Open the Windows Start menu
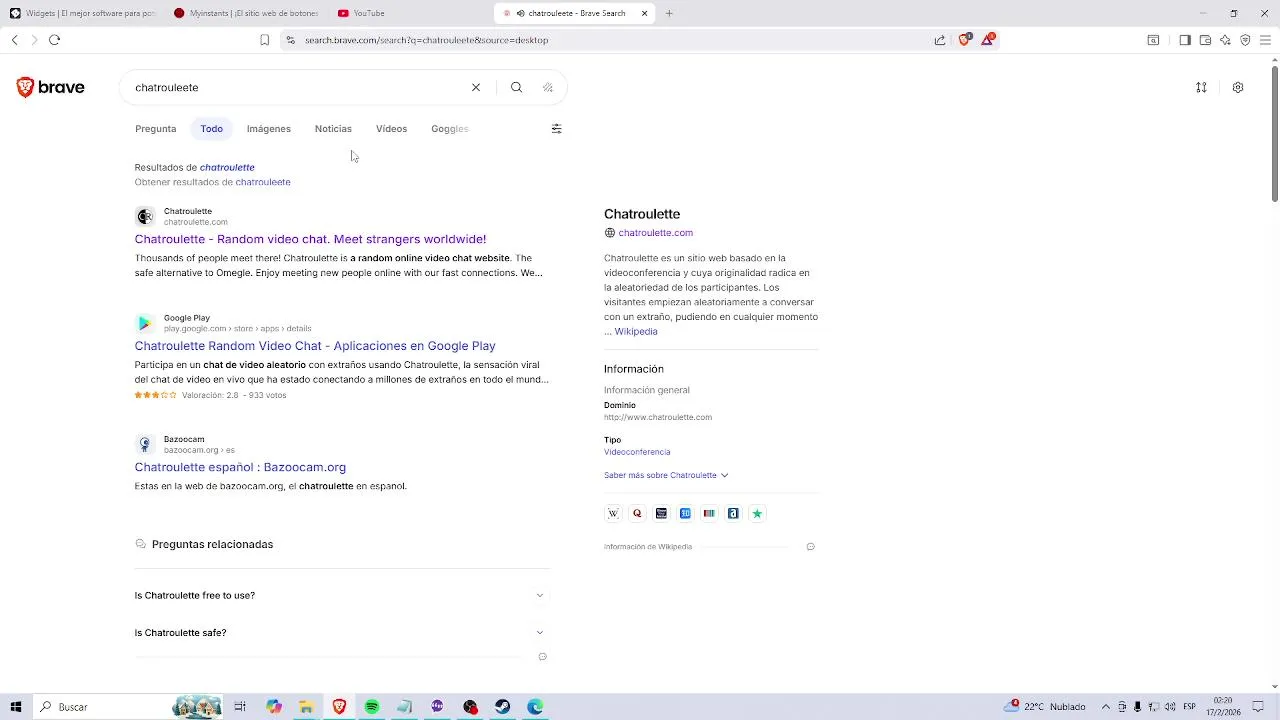This screenshot has height=720, width=1280. 15,707
